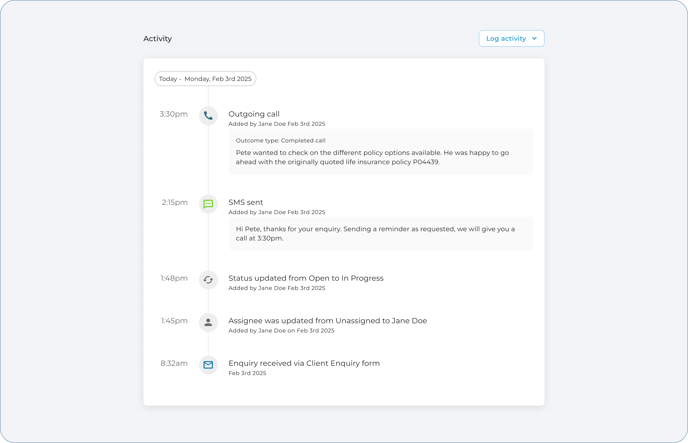The image size is (688, 443).
Task: Click the enquiry envelope mail icon
Action: (x=208, y=365)
